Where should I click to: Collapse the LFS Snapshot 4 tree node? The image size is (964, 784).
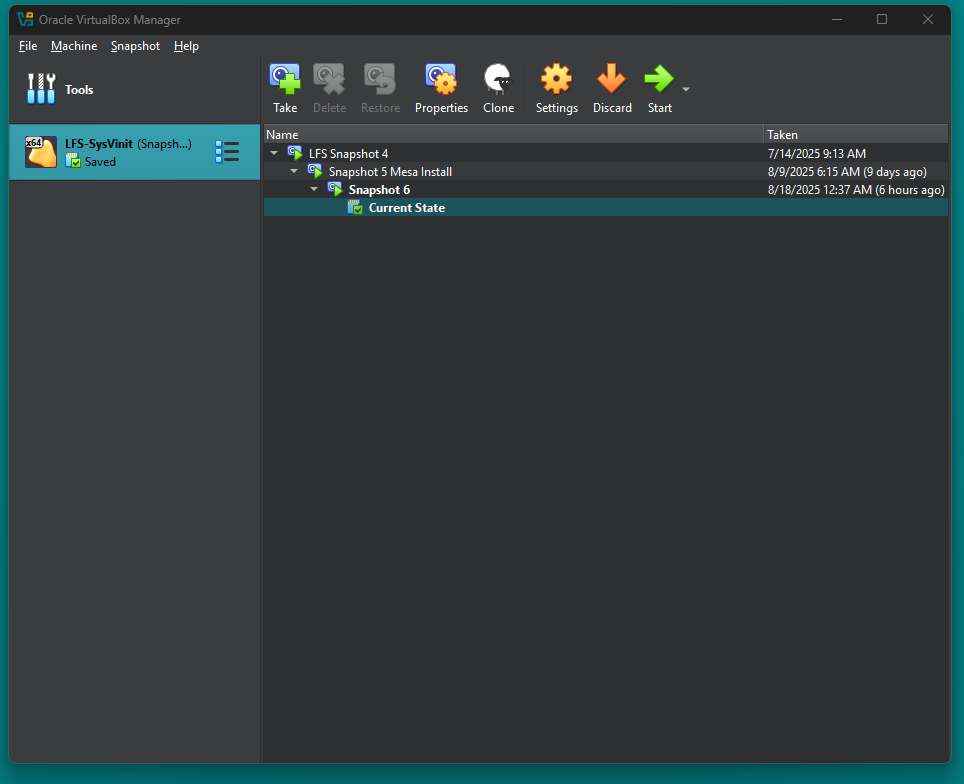click(x=274, y=154)
